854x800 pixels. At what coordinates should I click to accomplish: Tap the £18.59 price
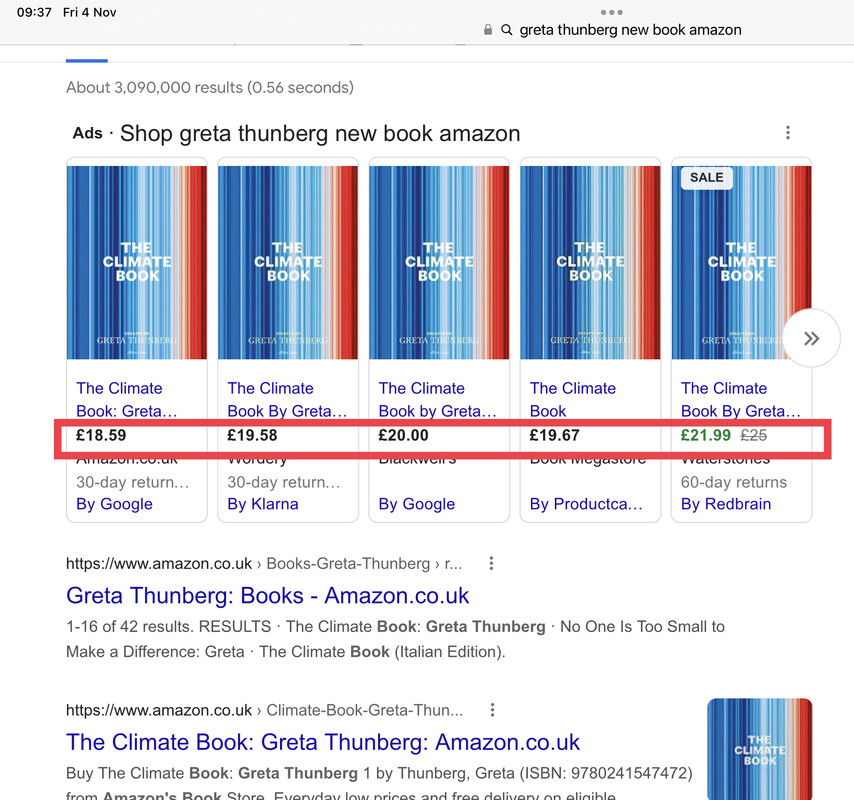[101, 435]
